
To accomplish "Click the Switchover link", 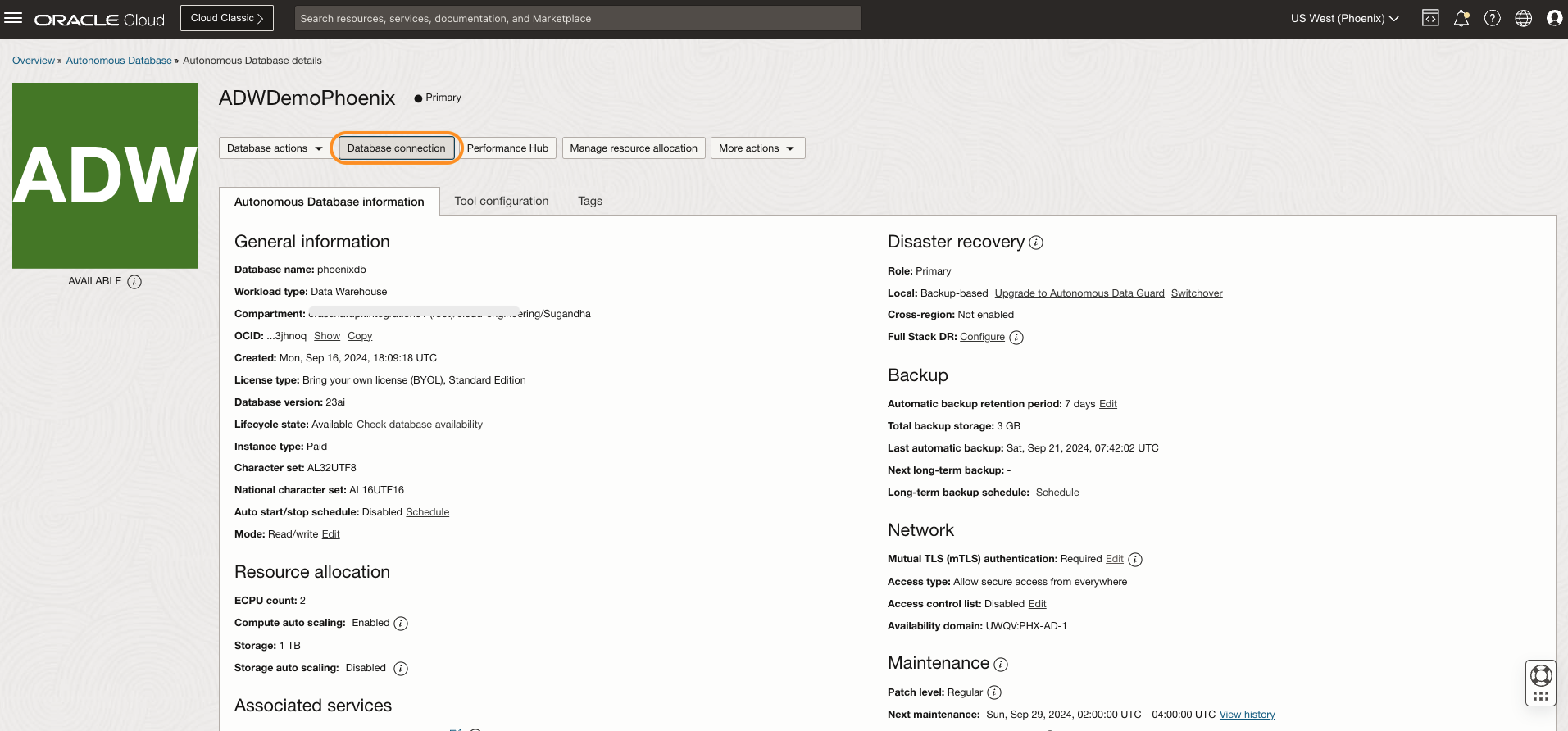I will pos(1197,293).
